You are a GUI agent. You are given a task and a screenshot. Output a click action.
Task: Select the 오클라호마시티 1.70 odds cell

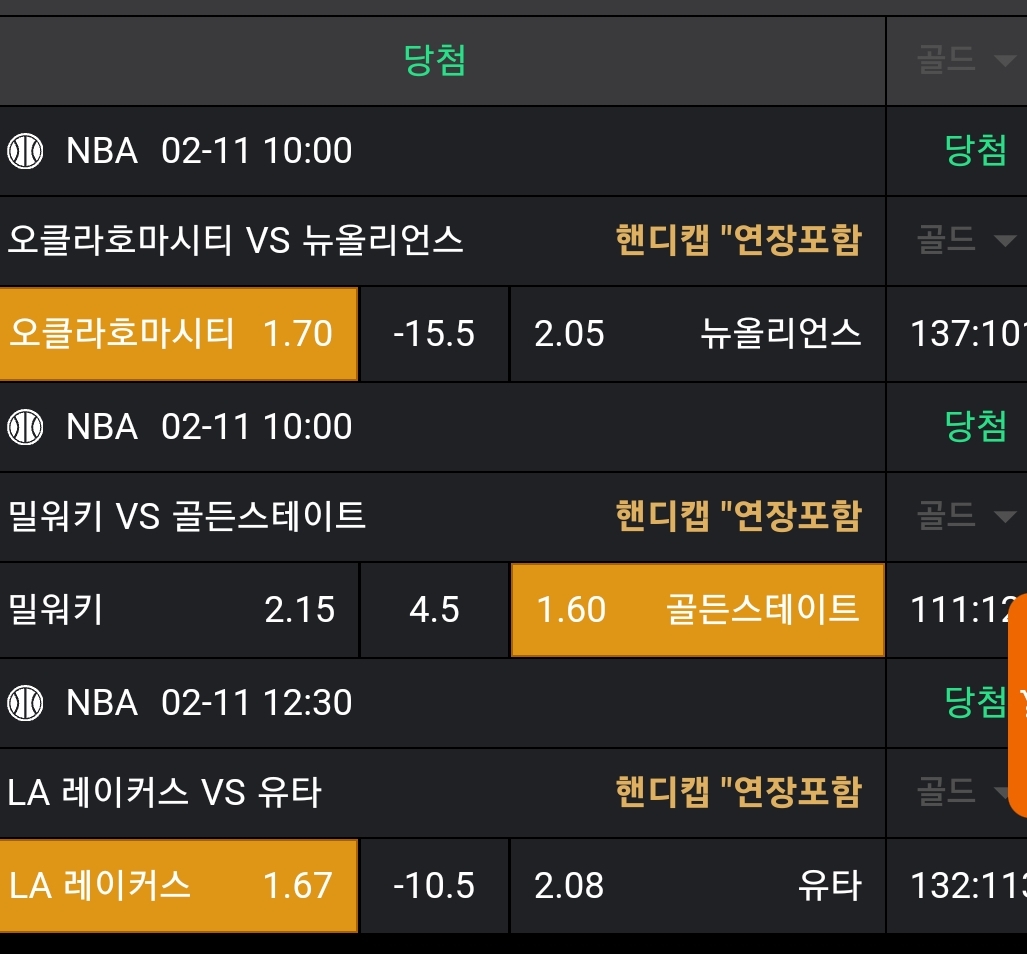(178, 334)
